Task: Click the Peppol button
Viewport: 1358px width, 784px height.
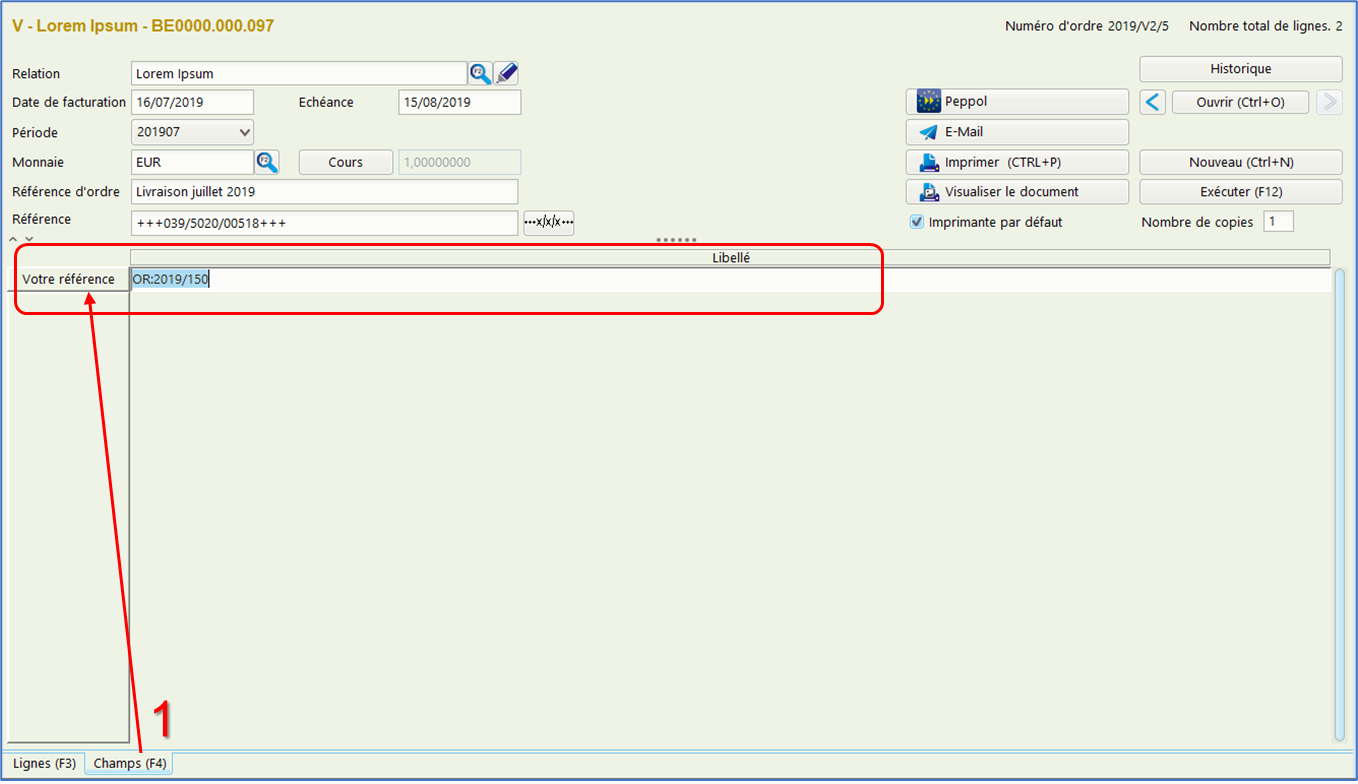Action: 1018,101
